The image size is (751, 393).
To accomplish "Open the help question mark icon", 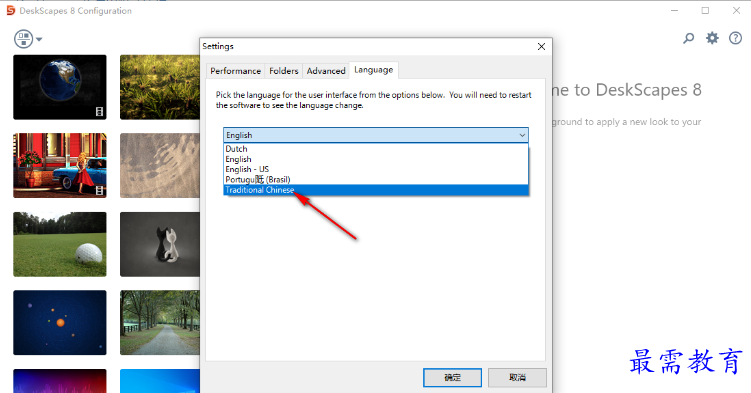I will (x=735, y=38).
